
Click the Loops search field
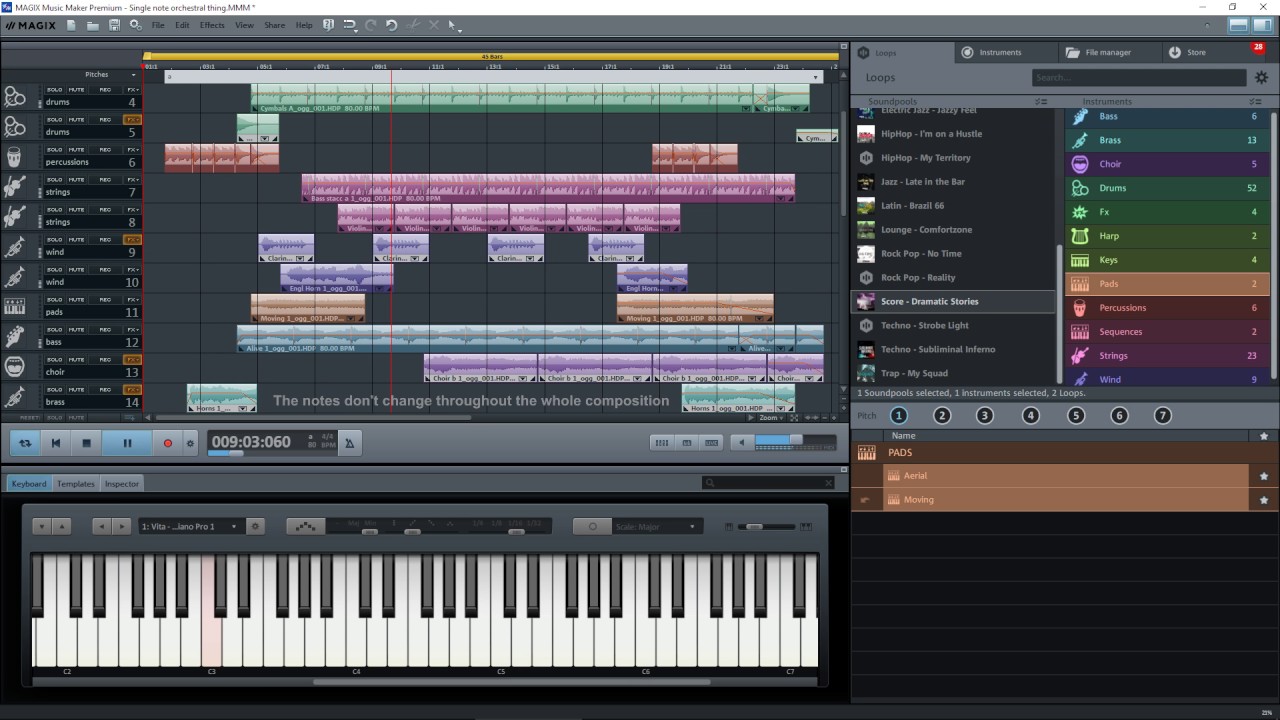[x=1139, y=77]
